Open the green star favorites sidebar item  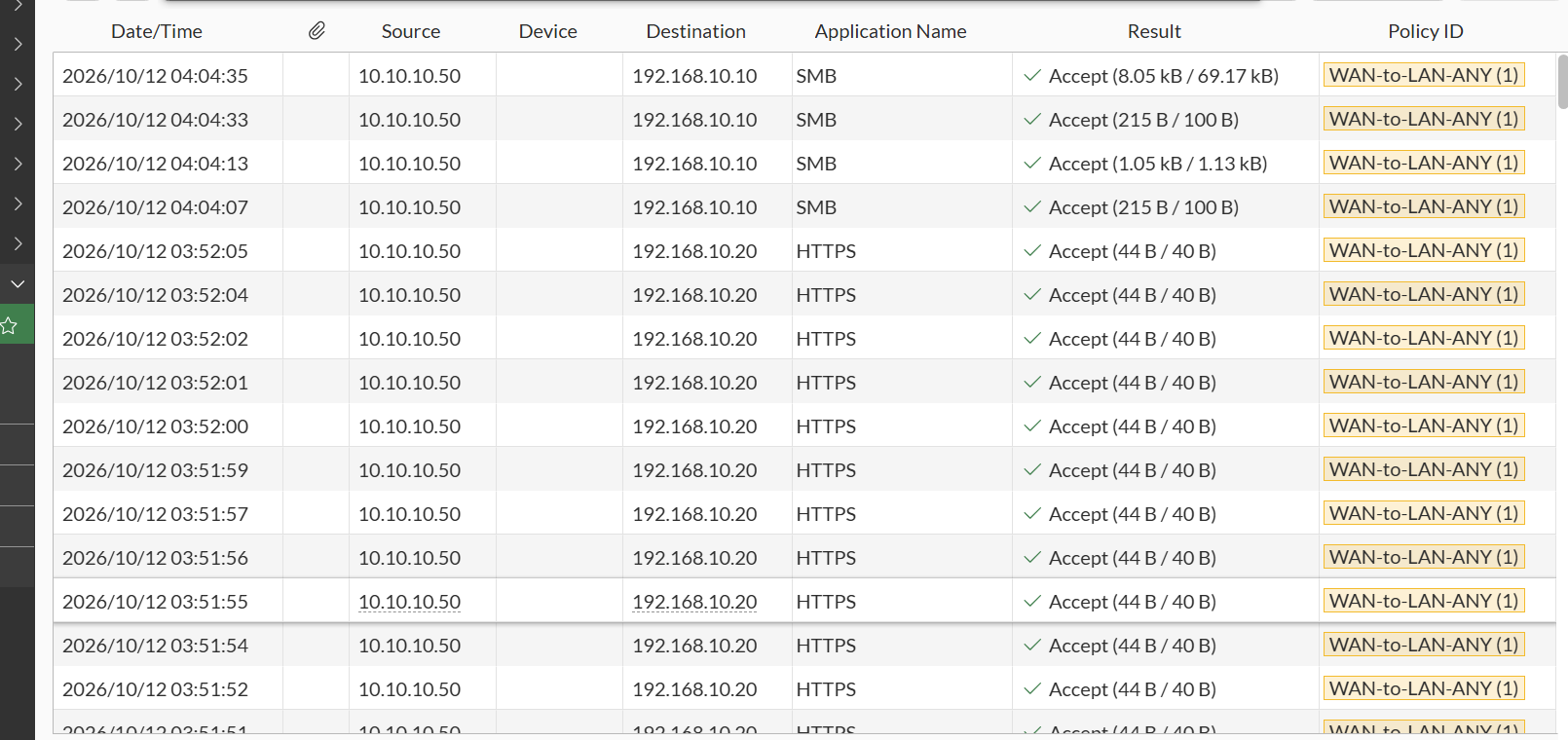(10, 325)
